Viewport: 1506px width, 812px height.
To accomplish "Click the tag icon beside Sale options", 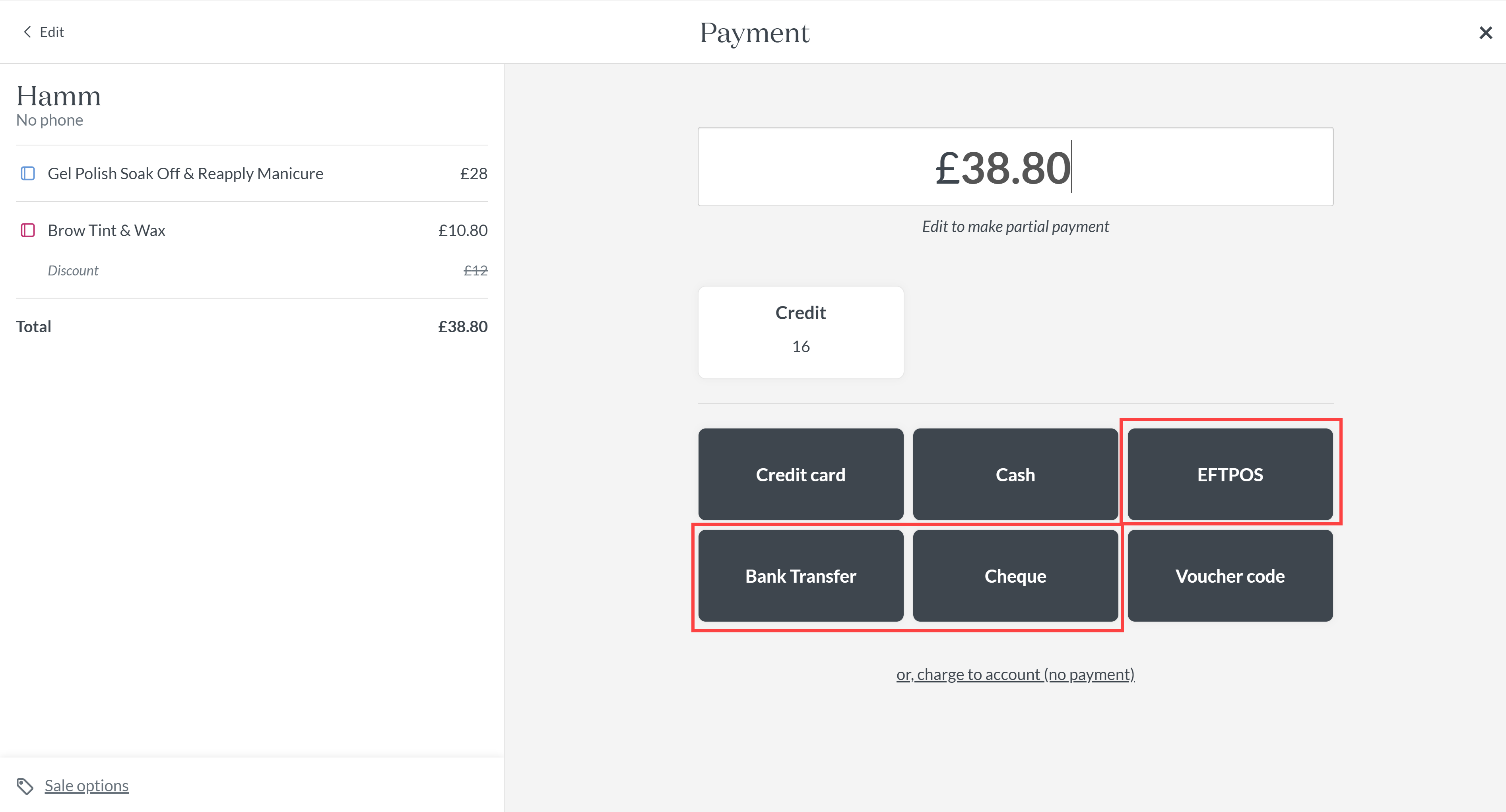I will (25, 786).
